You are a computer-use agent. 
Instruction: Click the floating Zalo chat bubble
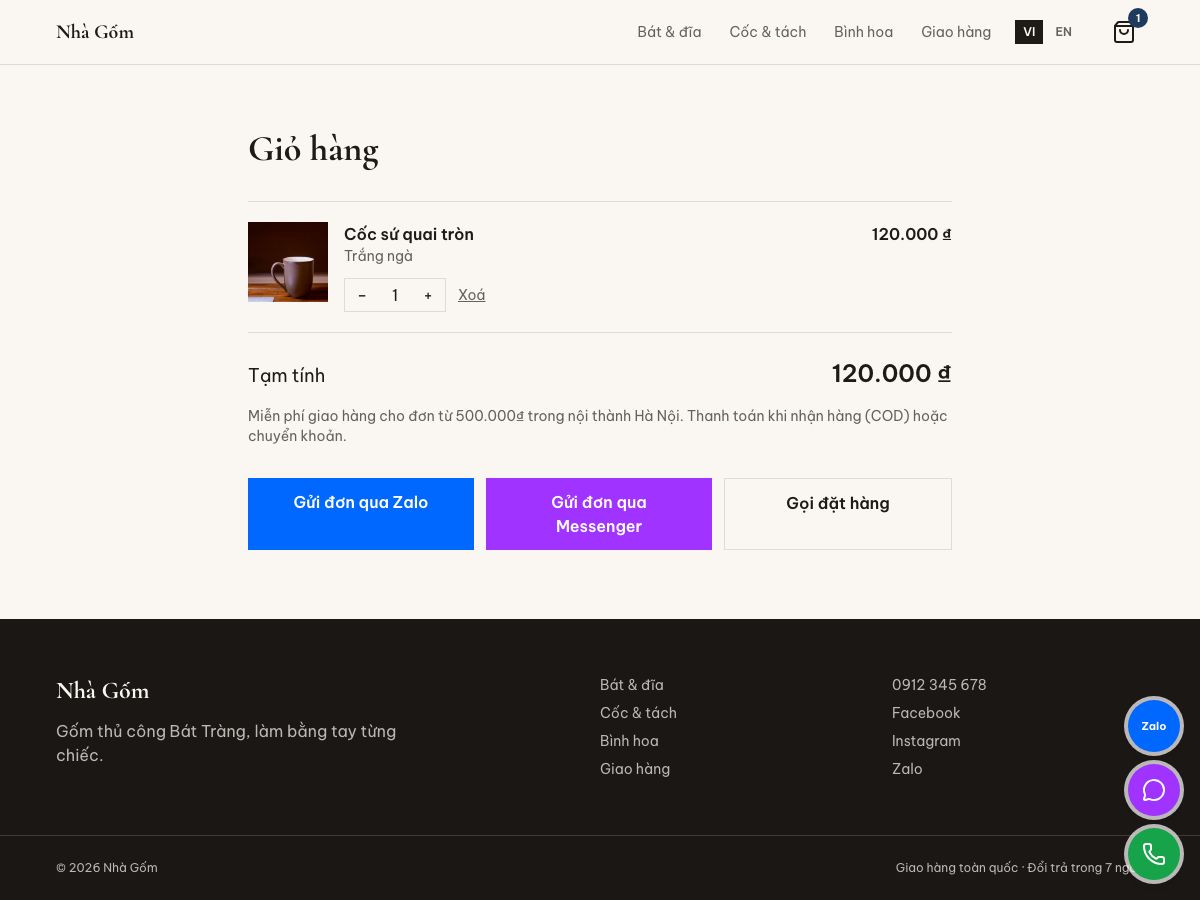pos(1154,726)
